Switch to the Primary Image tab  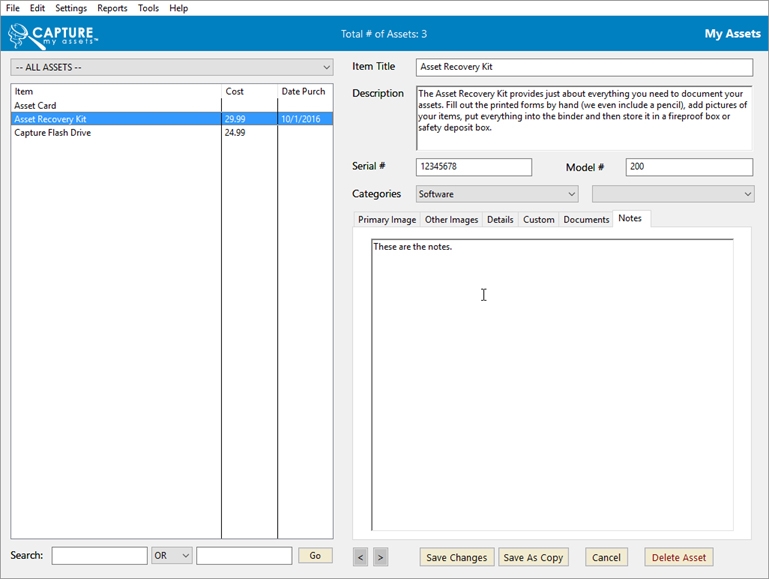tap(387, 220)
